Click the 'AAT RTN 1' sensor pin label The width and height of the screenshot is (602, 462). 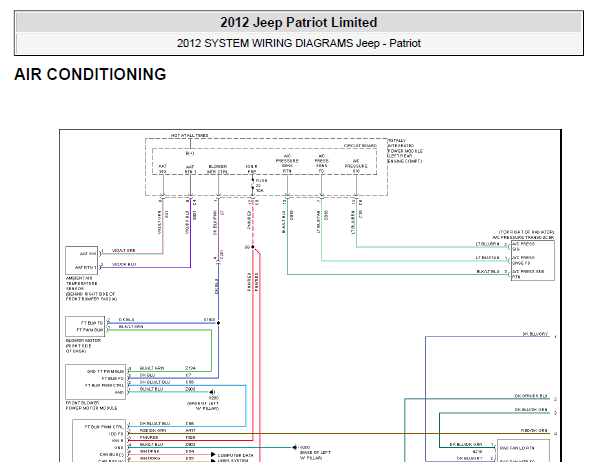[86, 267]
